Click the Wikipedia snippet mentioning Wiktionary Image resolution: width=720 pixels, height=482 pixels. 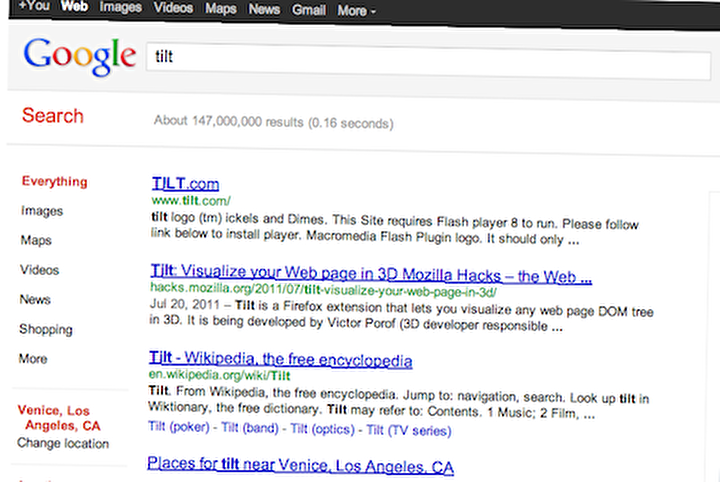coord(399,403)
